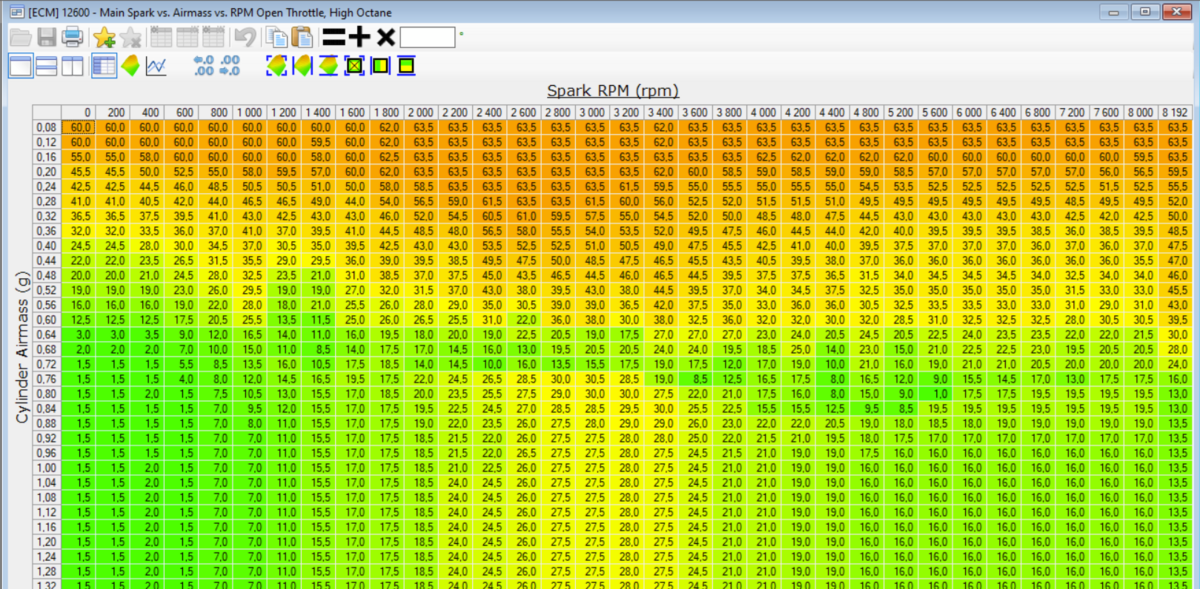Click the equals (set value) icon
Viewport: 1200px width, 589px height.
[333, 38]
